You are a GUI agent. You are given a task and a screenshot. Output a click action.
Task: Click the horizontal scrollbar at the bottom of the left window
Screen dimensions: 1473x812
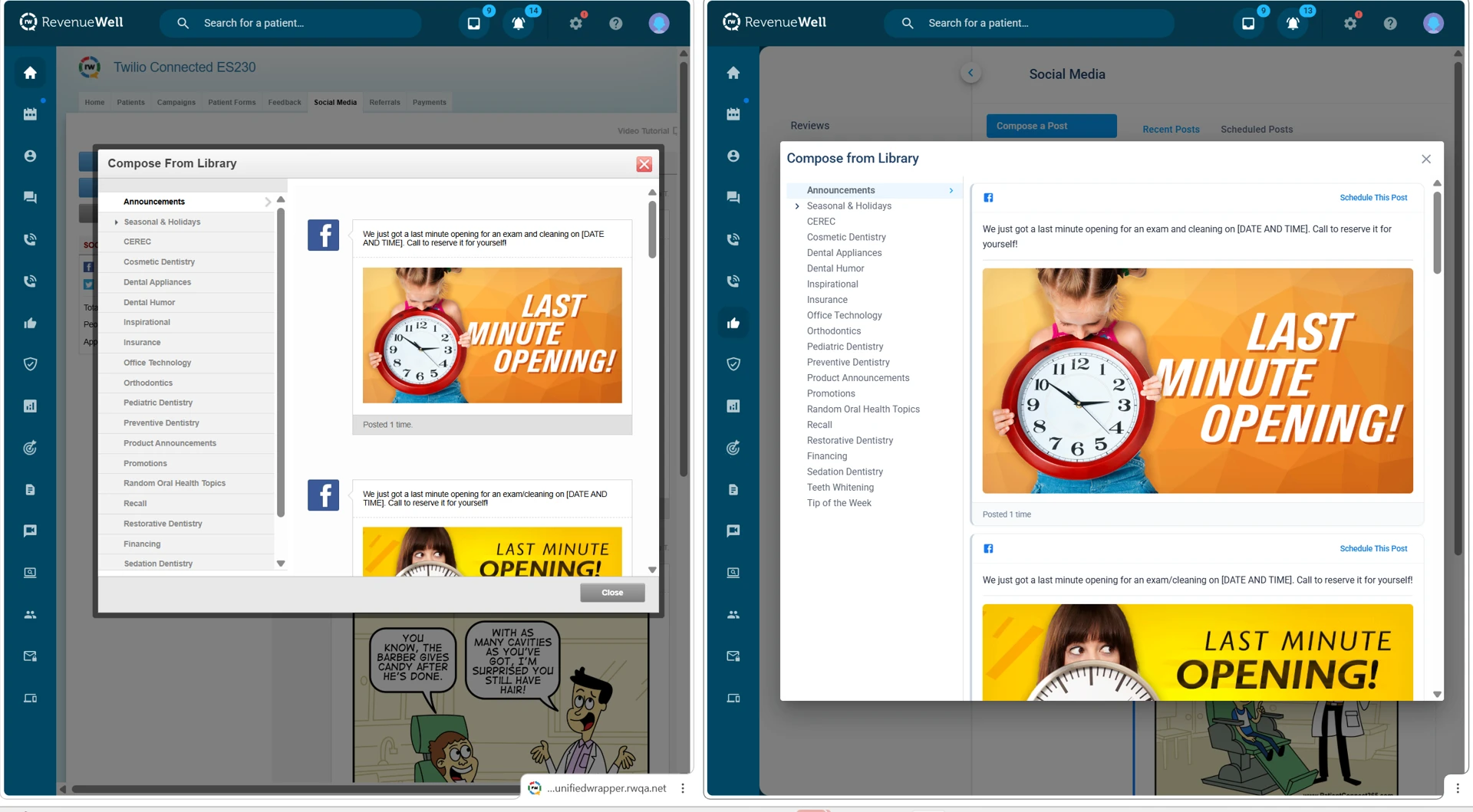292,789
